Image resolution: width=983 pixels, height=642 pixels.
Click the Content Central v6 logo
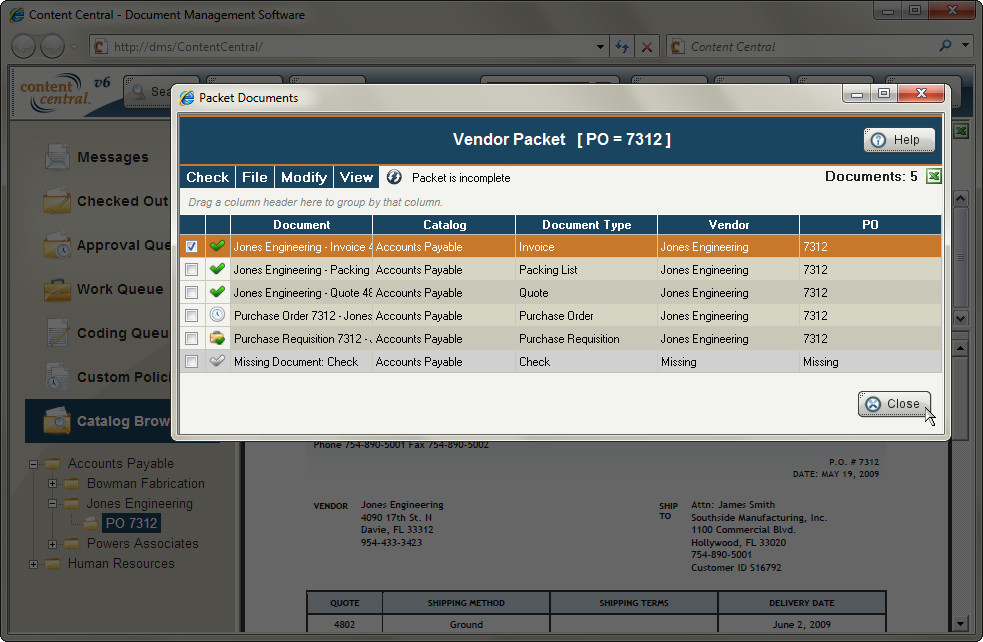[x=65, y=93]
